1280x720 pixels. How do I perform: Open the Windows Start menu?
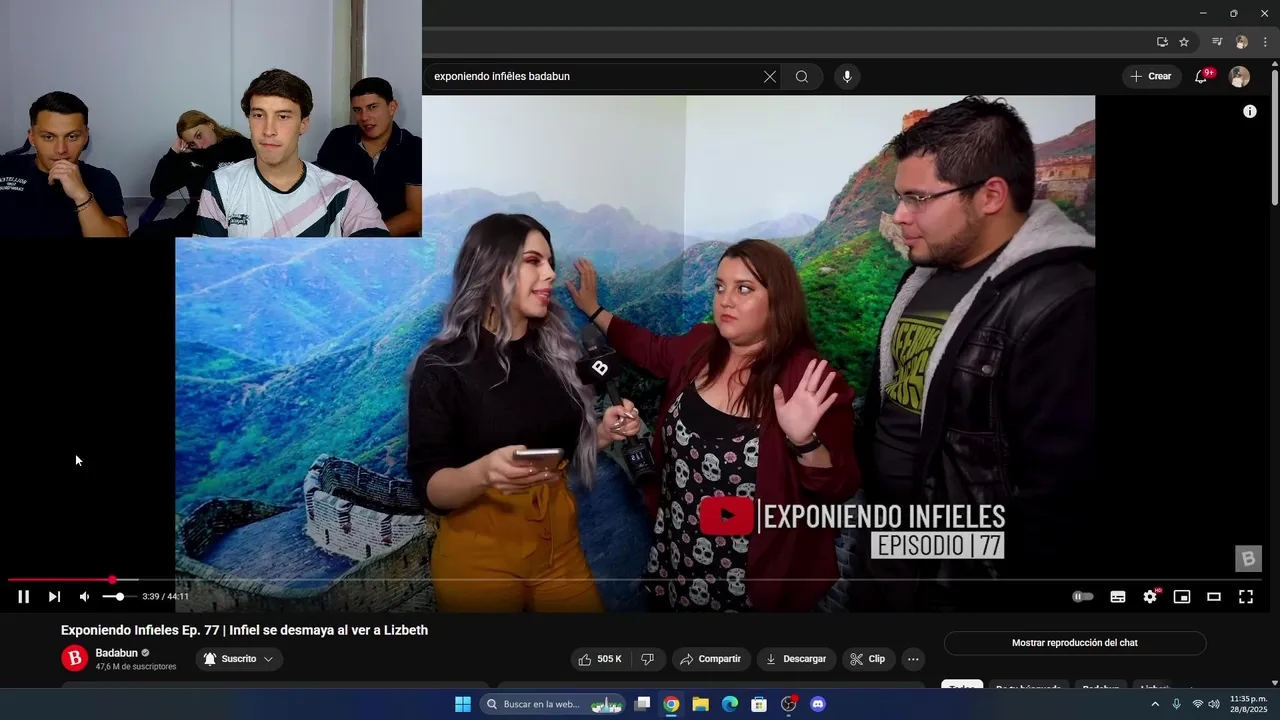click(463, 704)
